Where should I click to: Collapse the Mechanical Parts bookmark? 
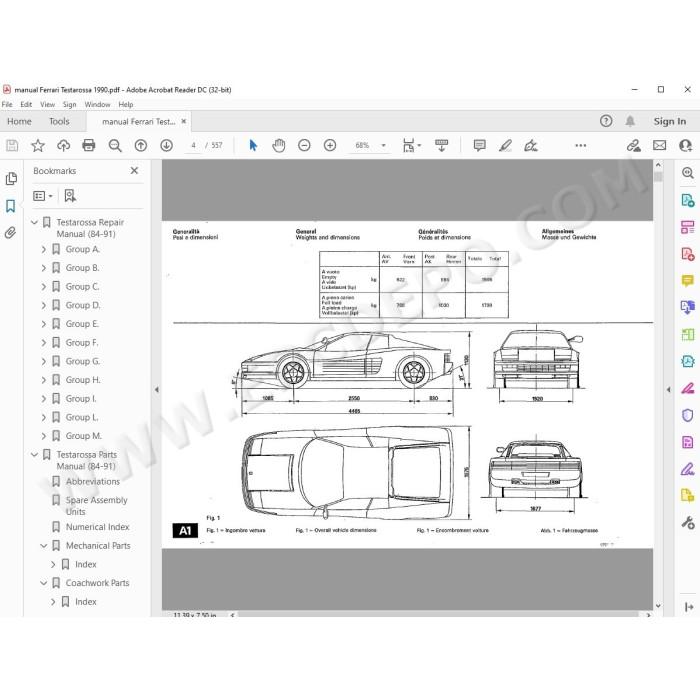tap(44, 546)
